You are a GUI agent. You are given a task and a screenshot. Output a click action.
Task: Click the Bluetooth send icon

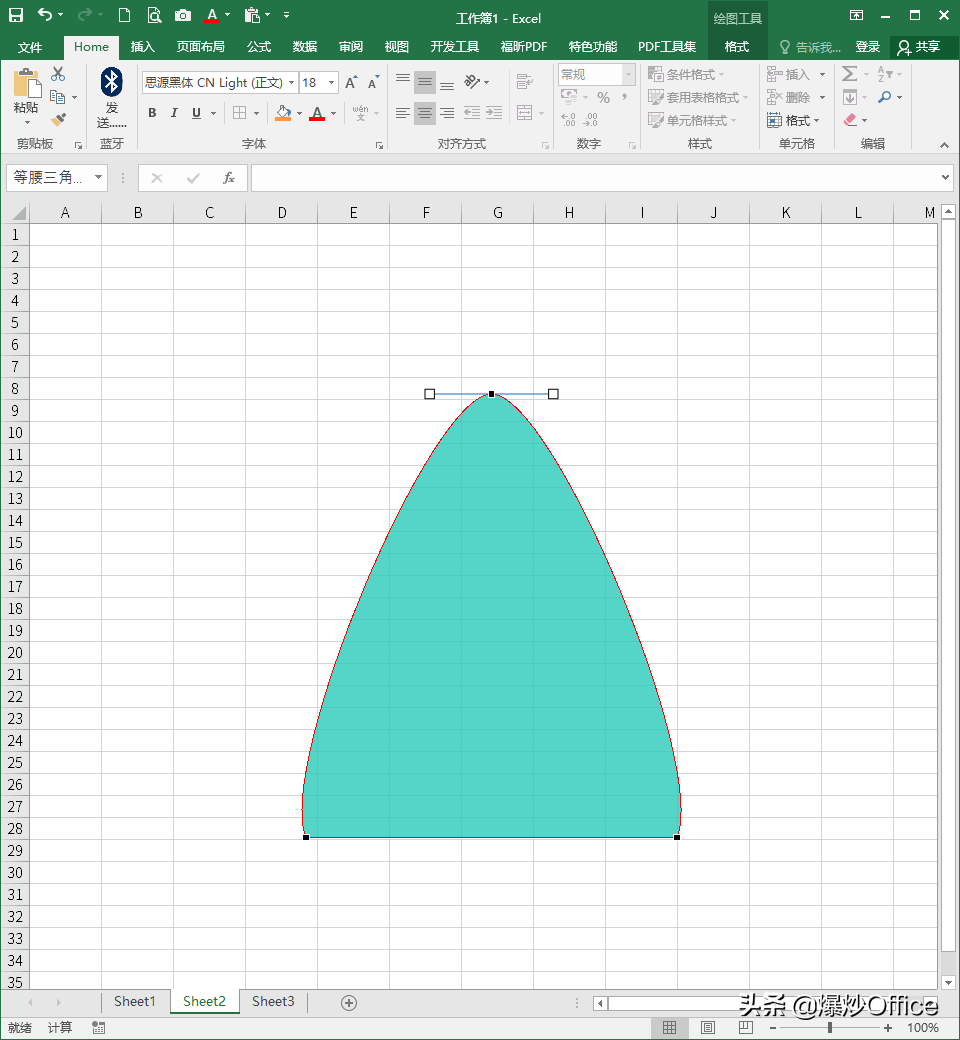(112, 83)
